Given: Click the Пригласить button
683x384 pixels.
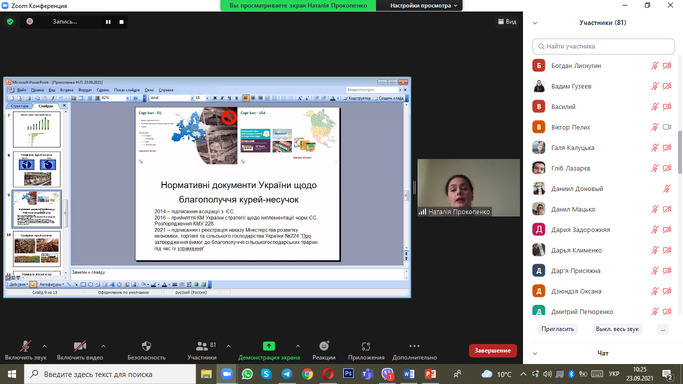Looking at the screenshot, I should tap(558, 329).
